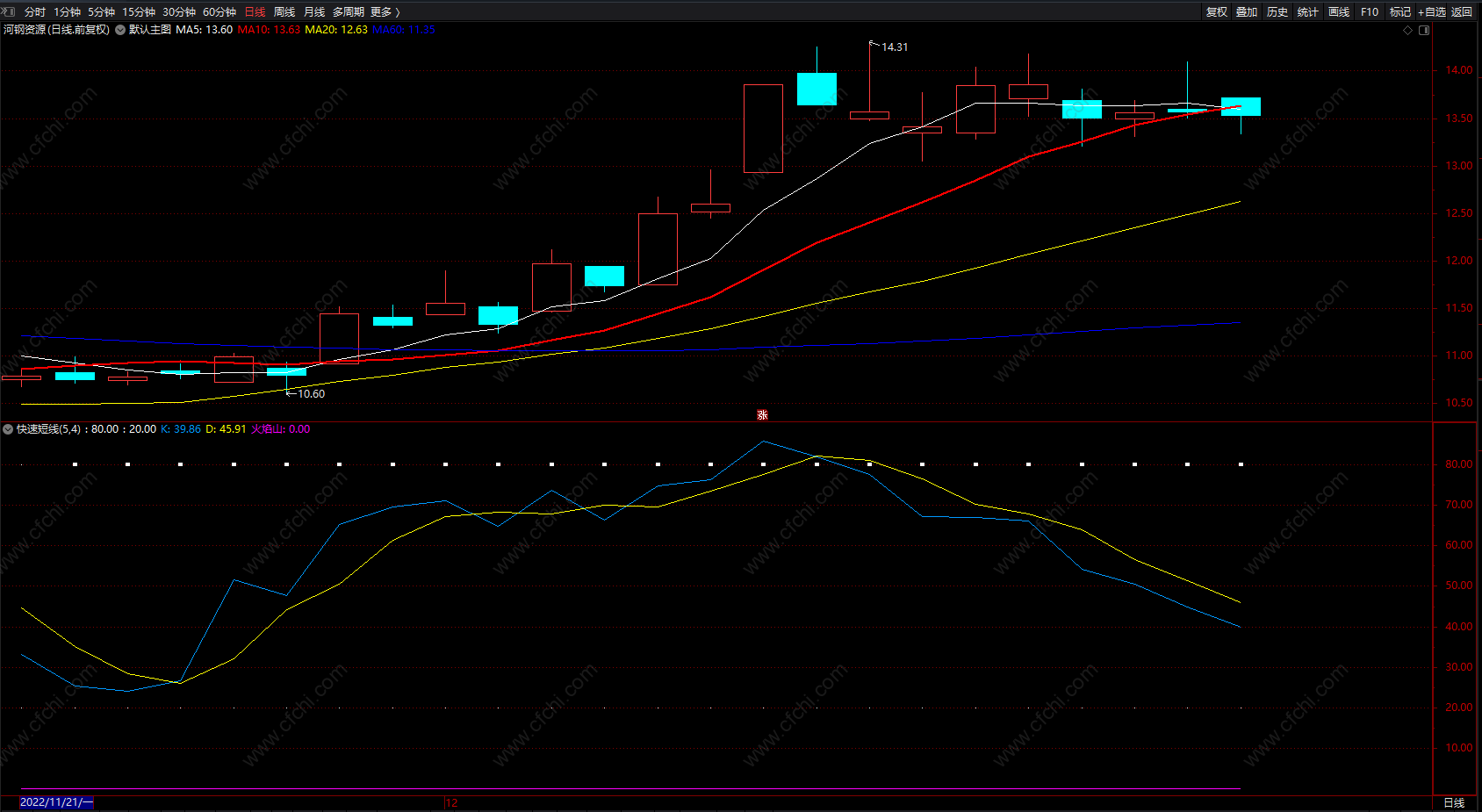Select the 月线 monthly chart tab
The width and height of the screenshot is (1482, 812).
click(x=314, y=12)
